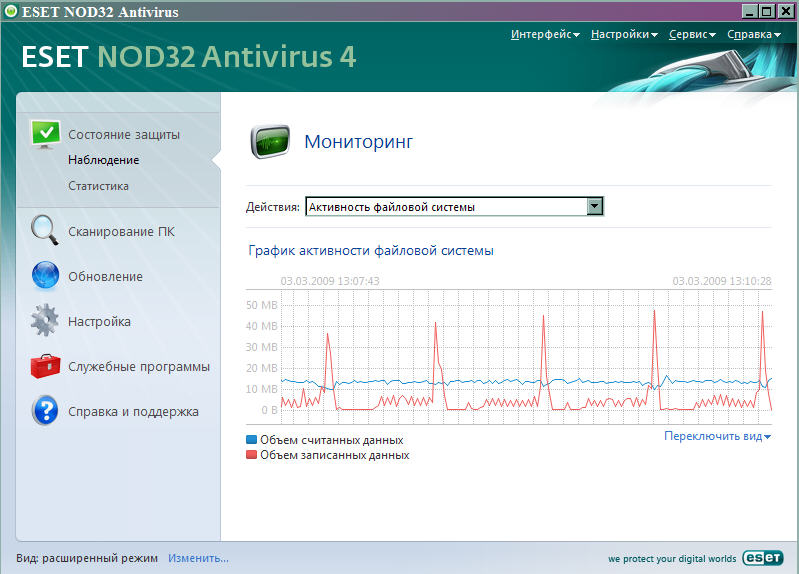Open Статистика sub-item

pos(98,186)
